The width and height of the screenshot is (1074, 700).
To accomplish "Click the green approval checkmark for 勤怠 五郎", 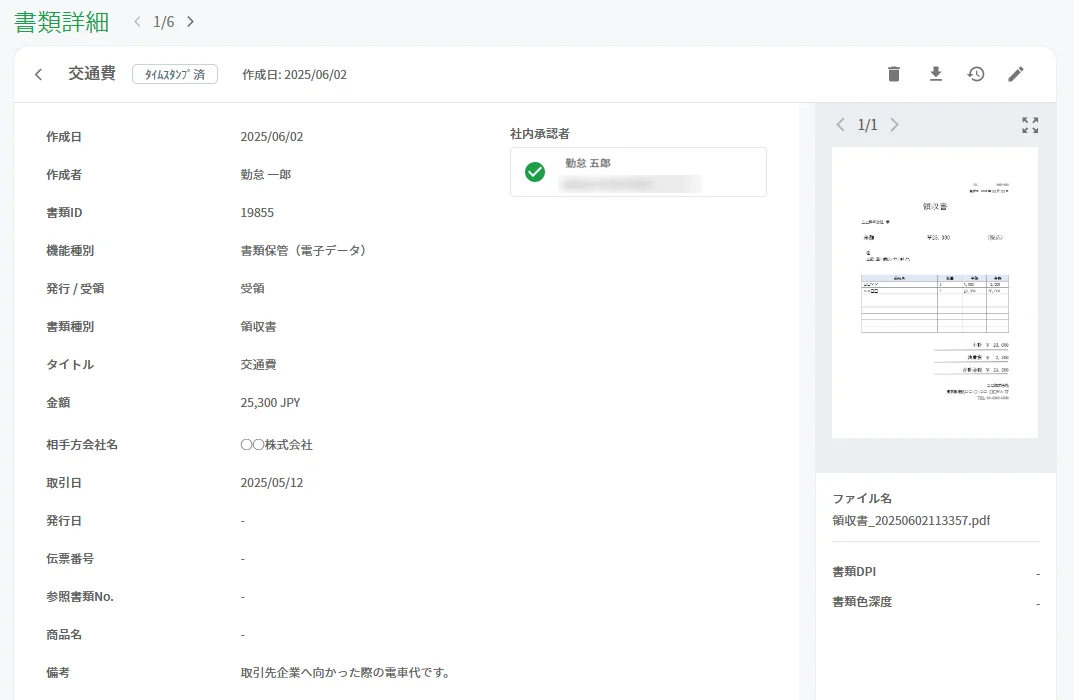I will click(535, 172).
